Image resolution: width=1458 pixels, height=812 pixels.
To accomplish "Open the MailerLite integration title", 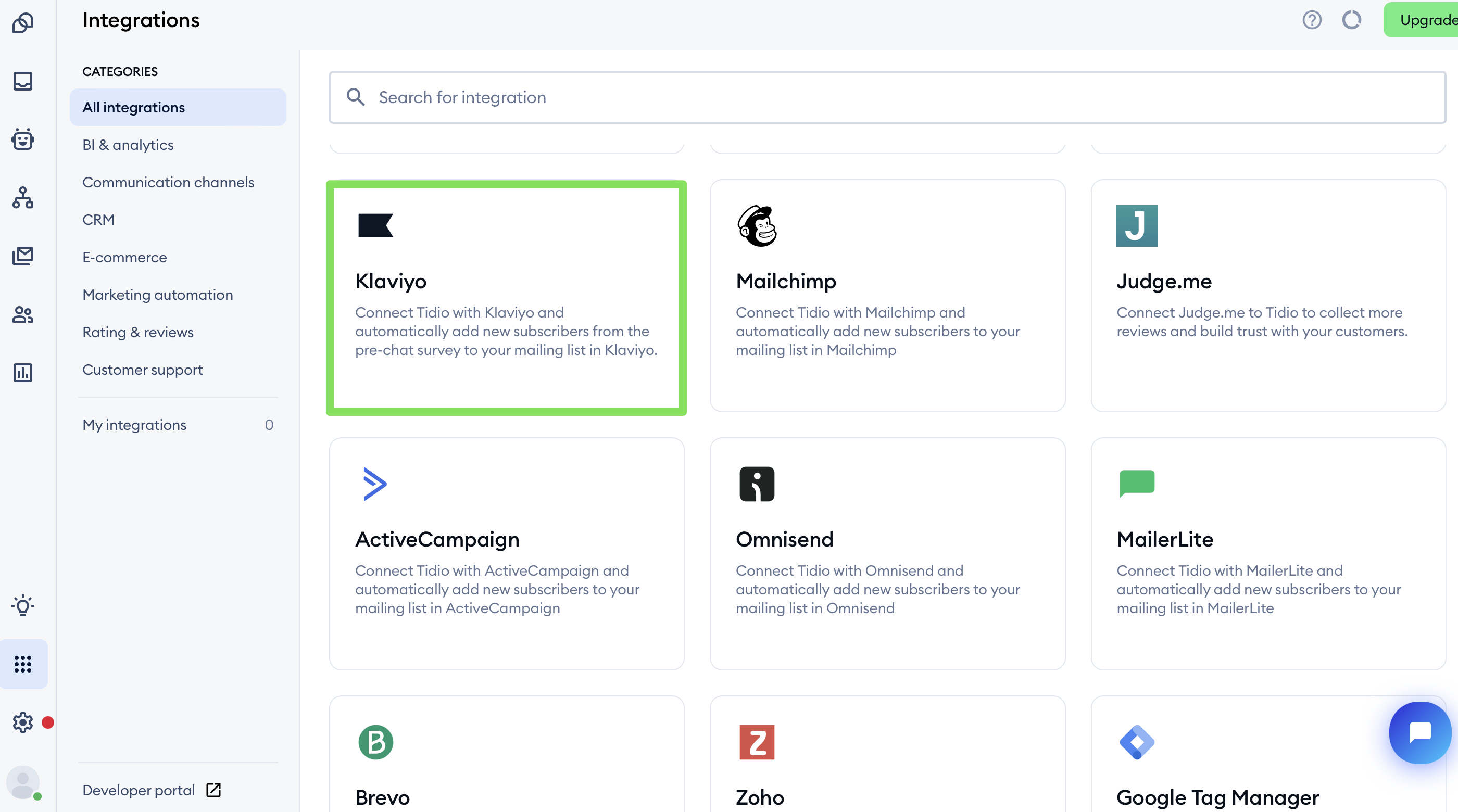I will coord(1165,539).
